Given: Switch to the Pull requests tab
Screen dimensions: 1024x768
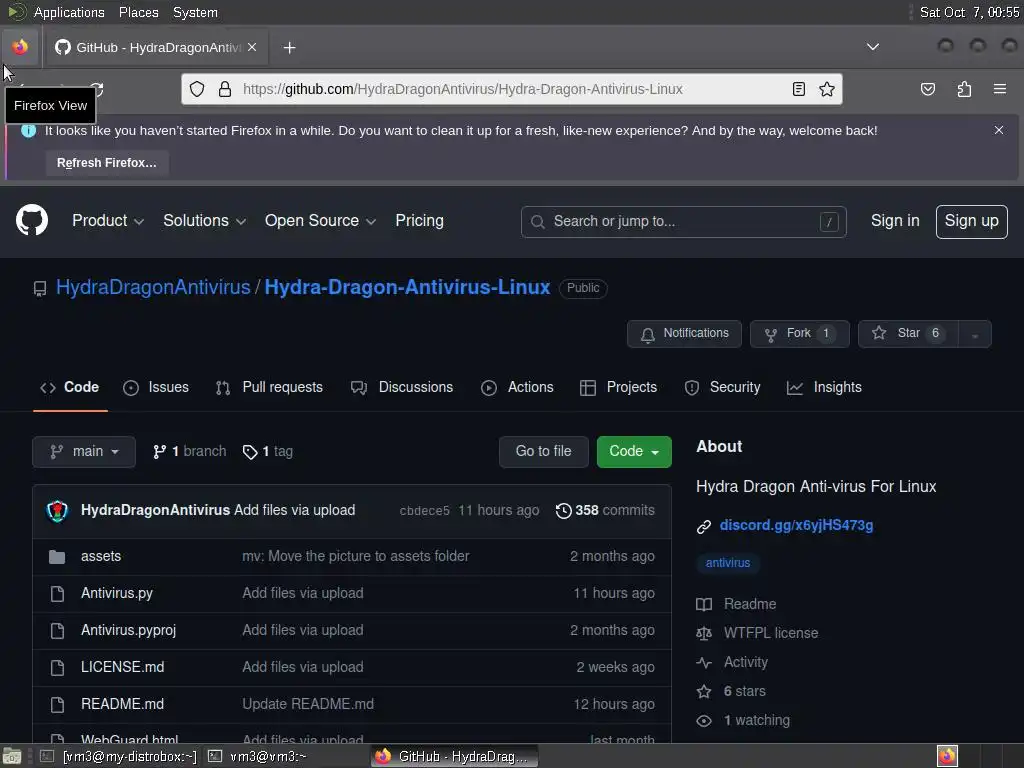Looking at the screenshot, I should [x=269, y=387].
